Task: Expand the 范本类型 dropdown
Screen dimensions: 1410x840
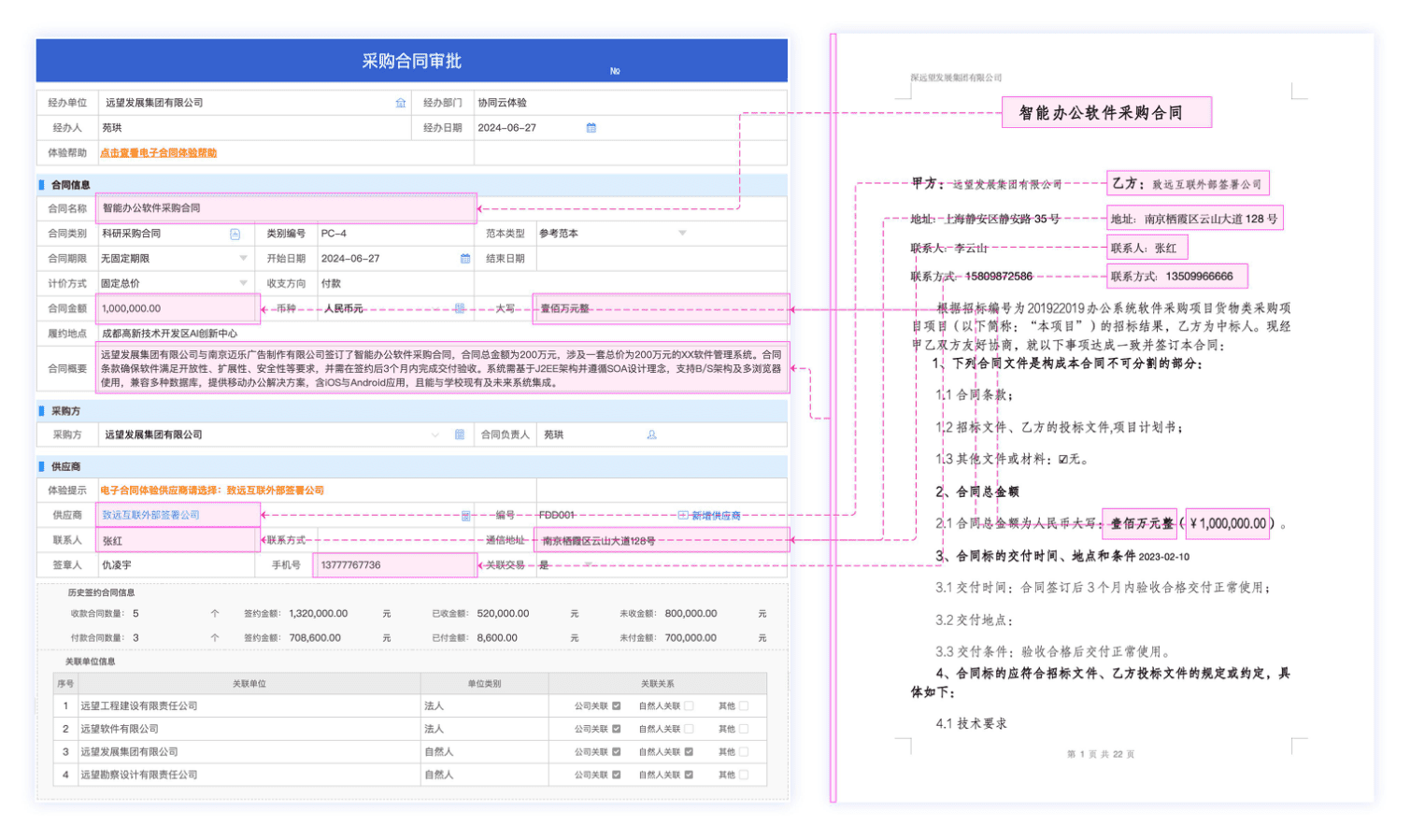Action: [682, 234]
